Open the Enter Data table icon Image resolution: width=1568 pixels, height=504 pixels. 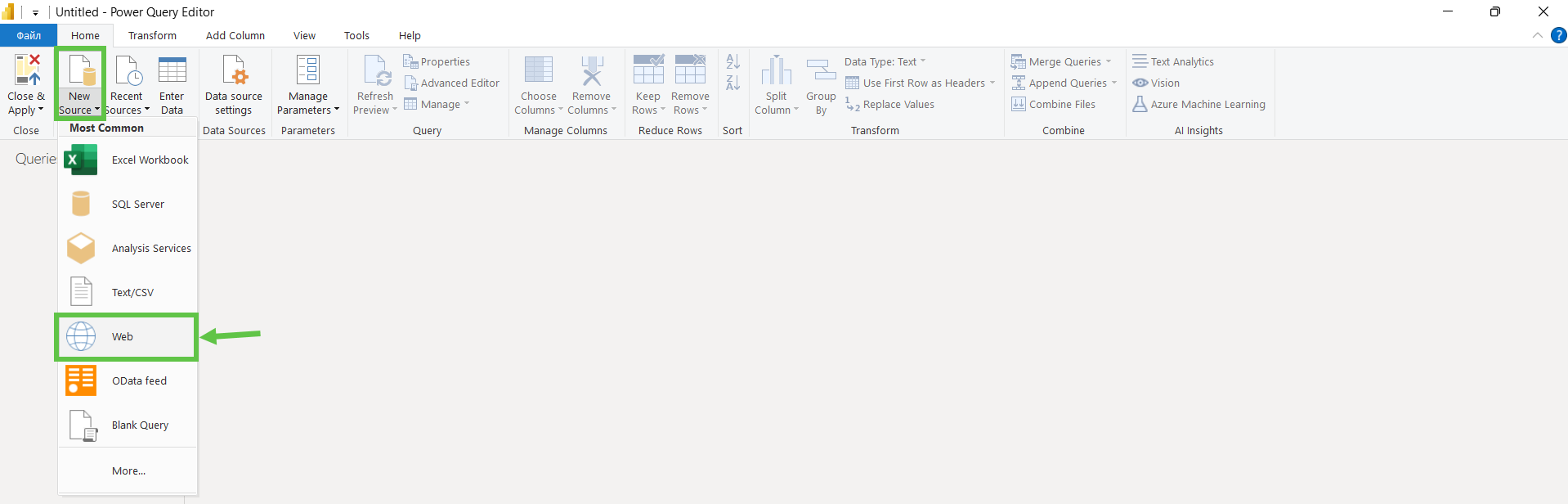pos(172,71)
